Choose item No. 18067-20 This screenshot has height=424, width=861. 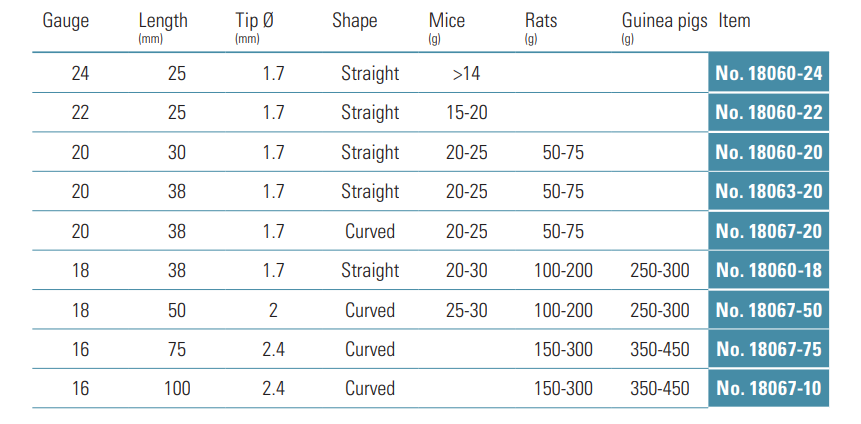click(x=769, y=231)
